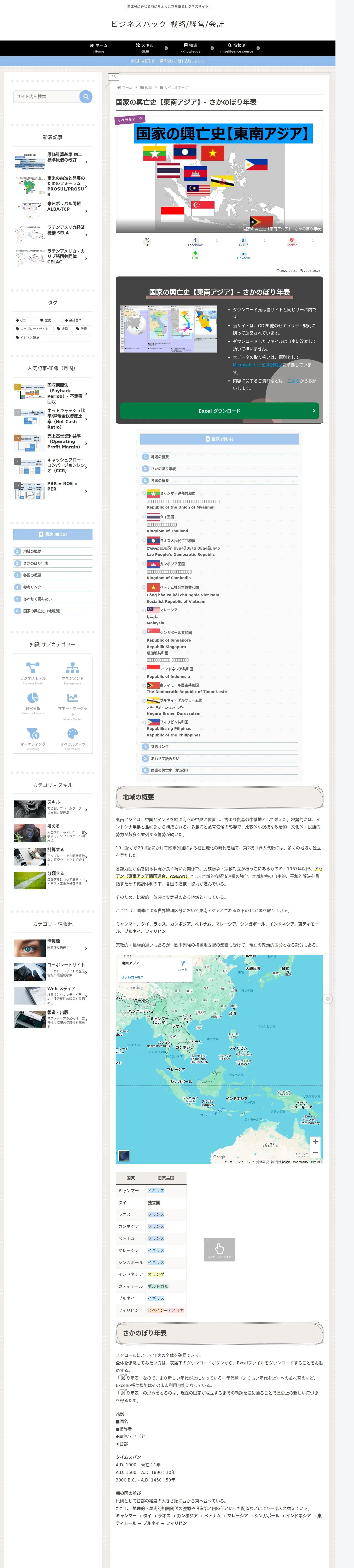Open 考える category chevron
This screenshot has height=1568, width=354.
click(86, 833)
